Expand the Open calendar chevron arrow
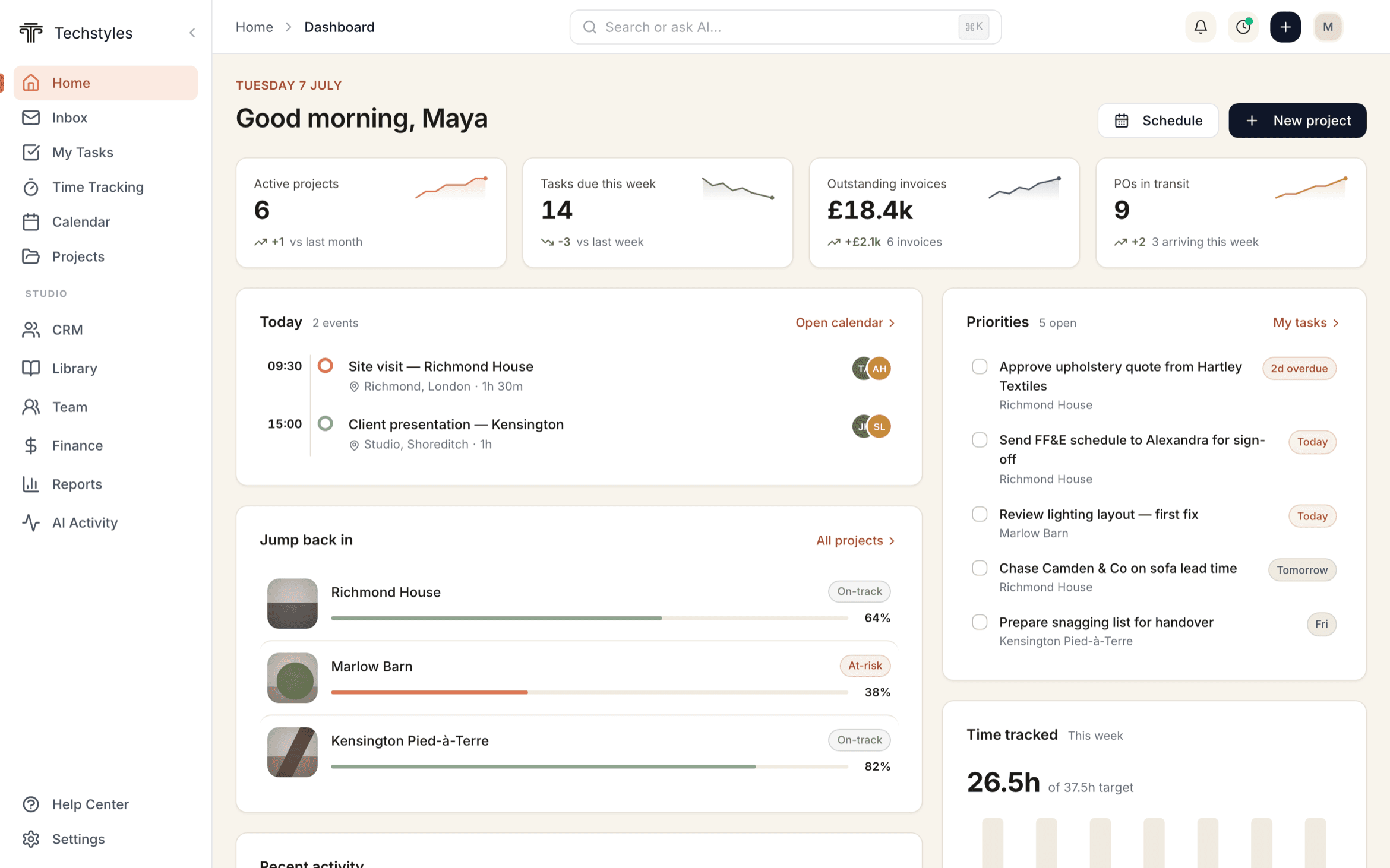This screenshot has width=1390, height=868. (x=892, y=323)
